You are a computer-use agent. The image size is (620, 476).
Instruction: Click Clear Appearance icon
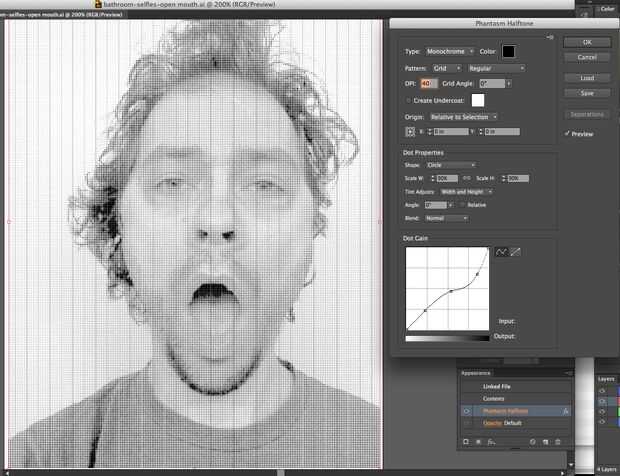533,442
